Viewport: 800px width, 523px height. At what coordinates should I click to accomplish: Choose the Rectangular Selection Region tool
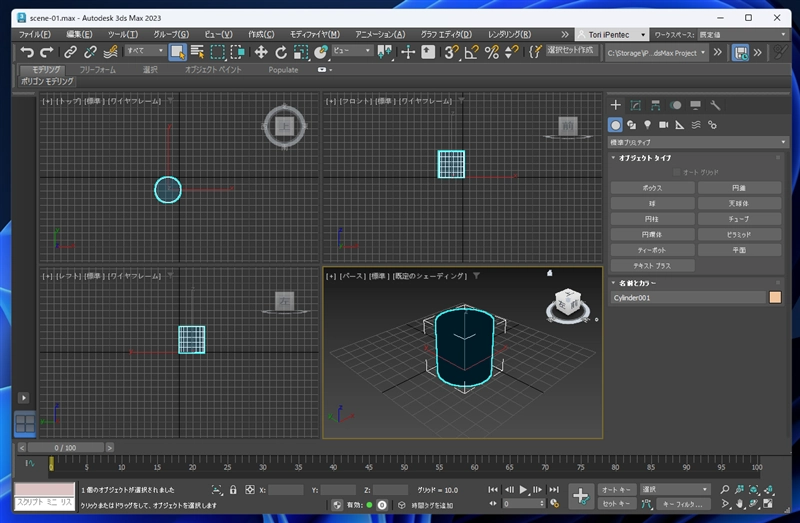pyautogui.click(x=218, y=52)
